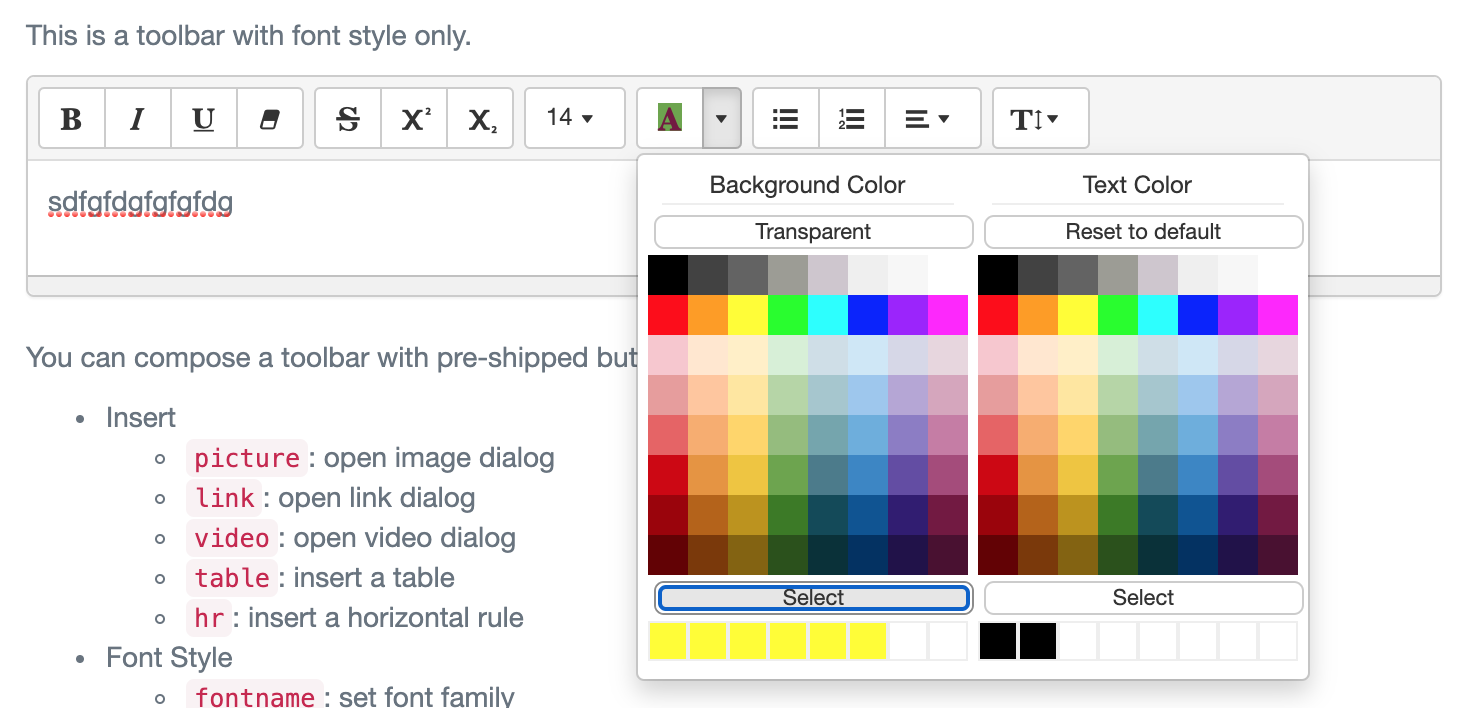Pick darkest green in Text Color palette bottom row
The width and height of the screenshot is (1480, 708).
click(1118, 555)
